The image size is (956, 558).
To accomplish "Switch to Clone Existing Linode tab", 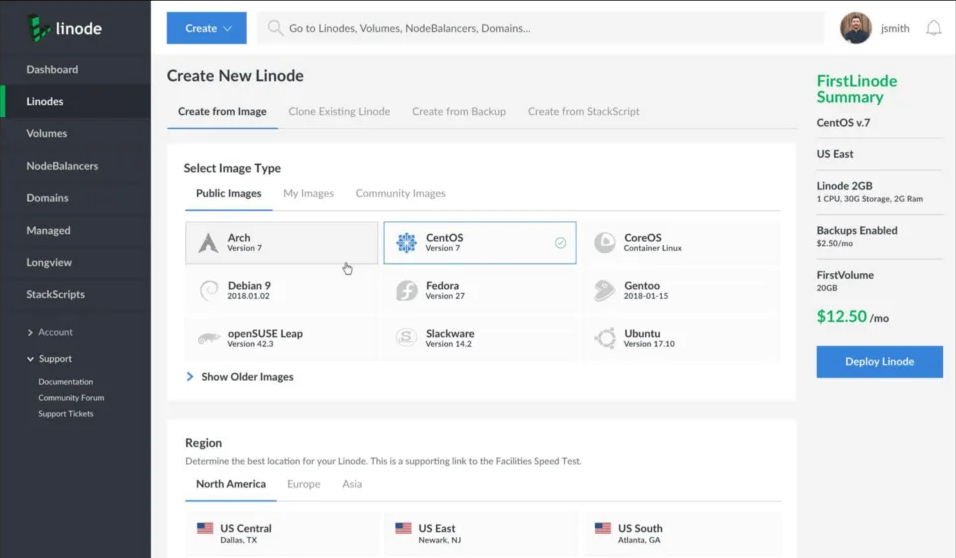I will (339, 112).
